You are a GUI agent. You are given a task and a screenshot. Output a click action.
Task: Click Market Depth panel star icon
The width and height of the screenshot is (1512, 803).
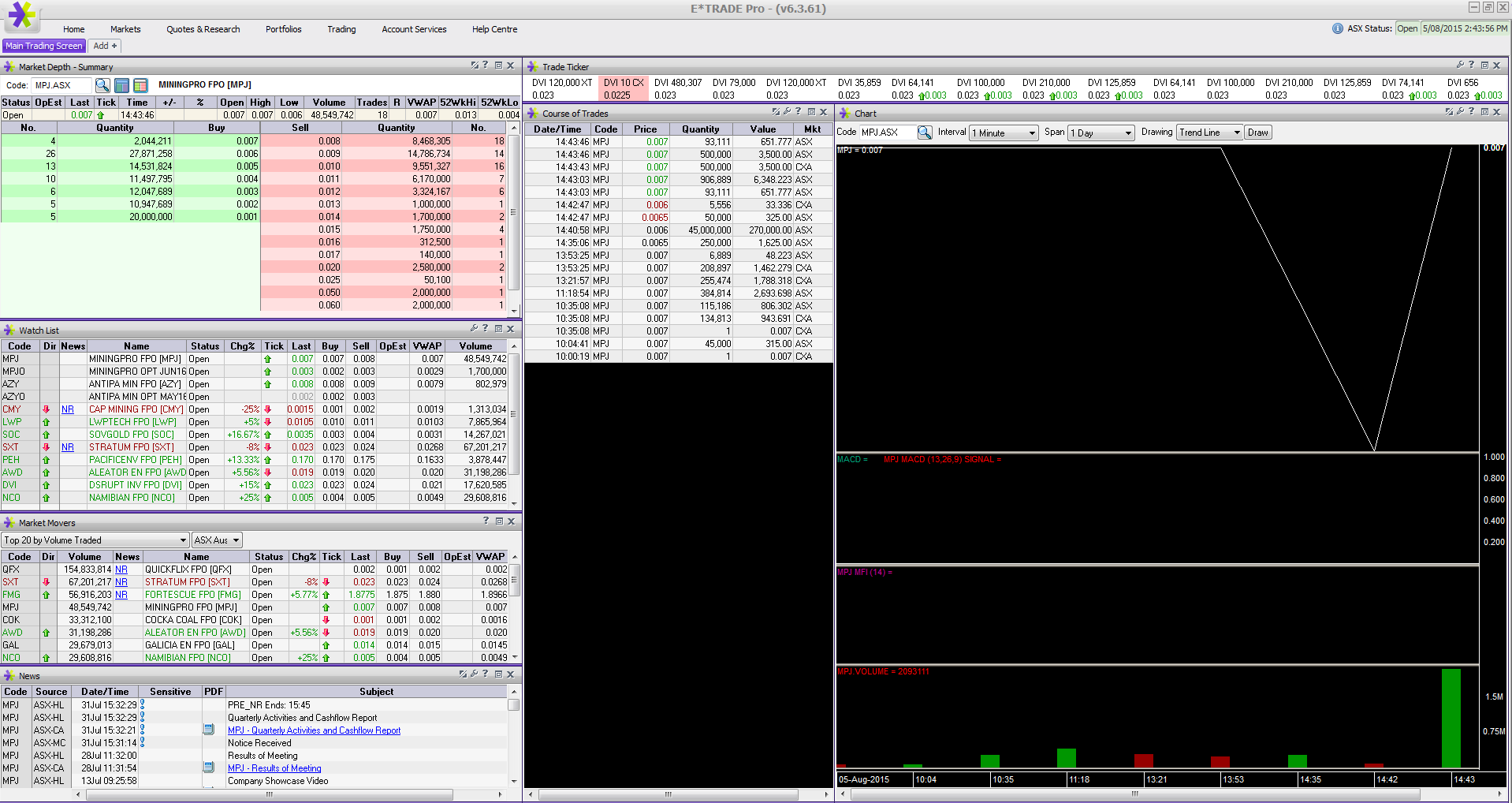point(9,67)
